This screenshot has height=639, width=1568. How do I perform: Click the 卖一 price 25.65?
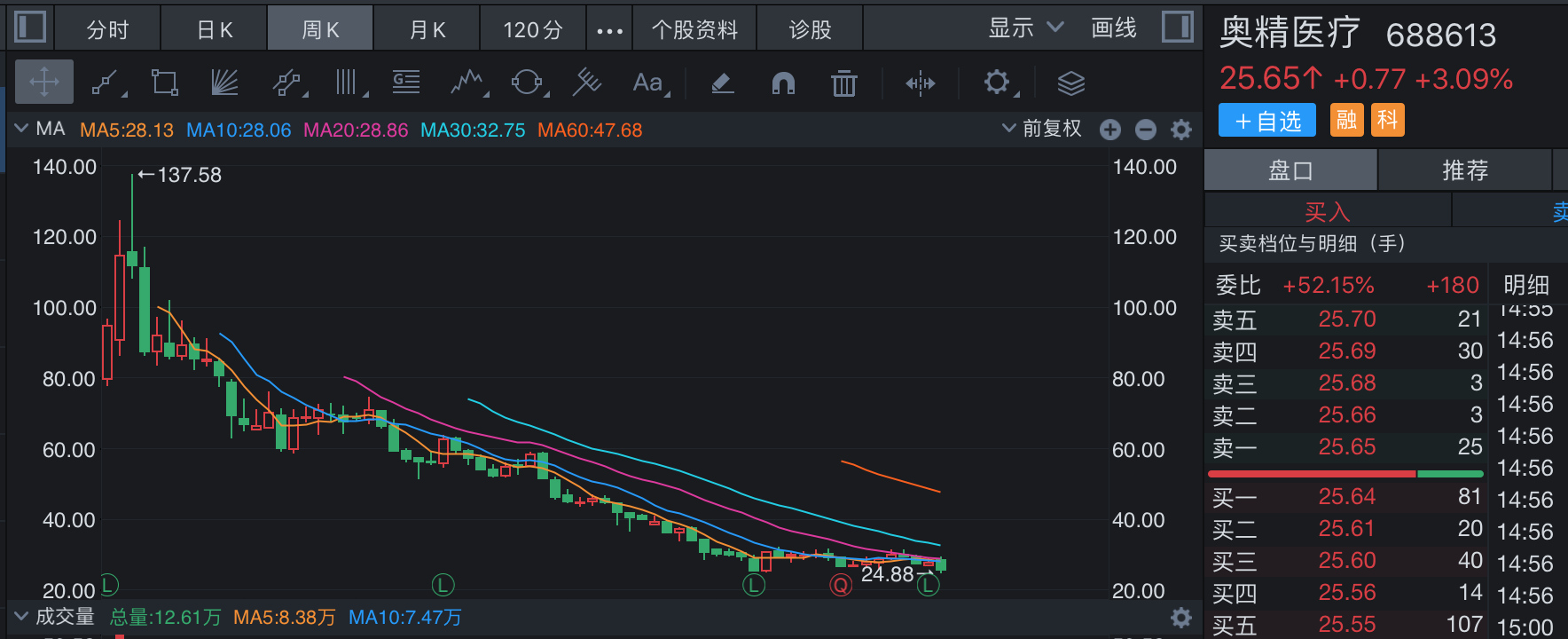coord(1347,446)
